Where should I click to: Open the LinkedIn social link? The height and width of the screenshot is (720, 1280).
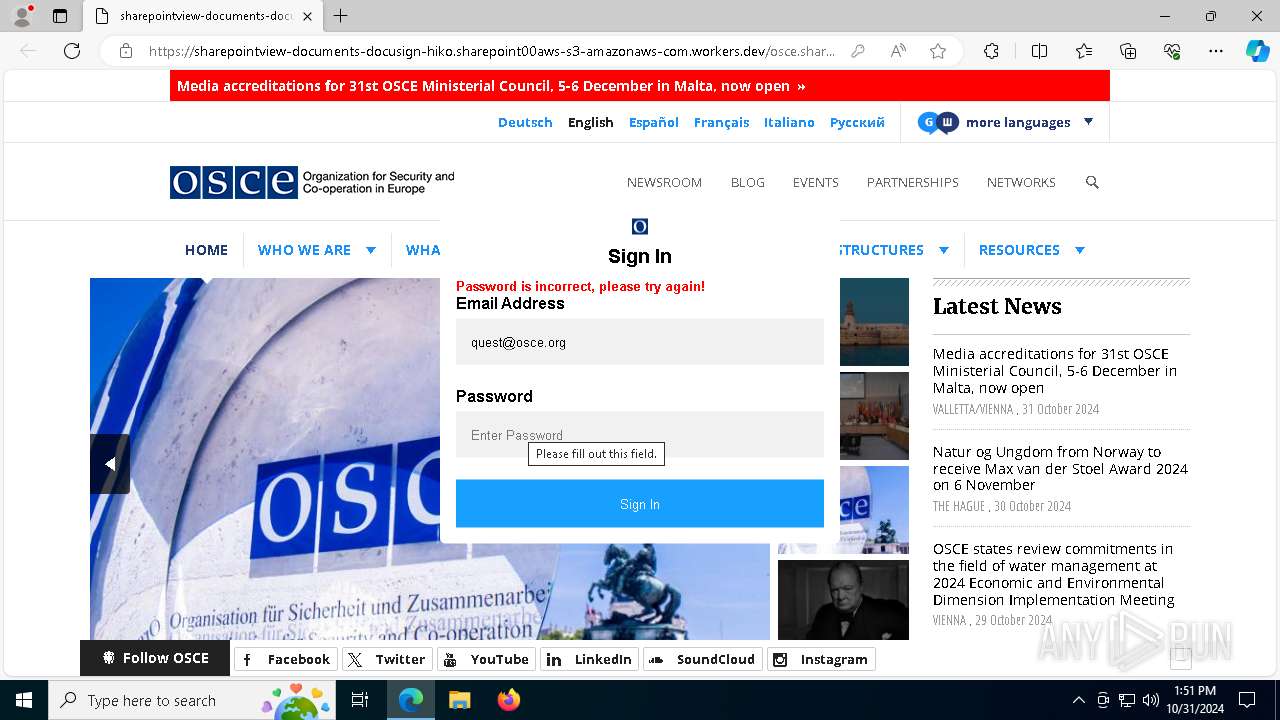click(x=589, y=659)
